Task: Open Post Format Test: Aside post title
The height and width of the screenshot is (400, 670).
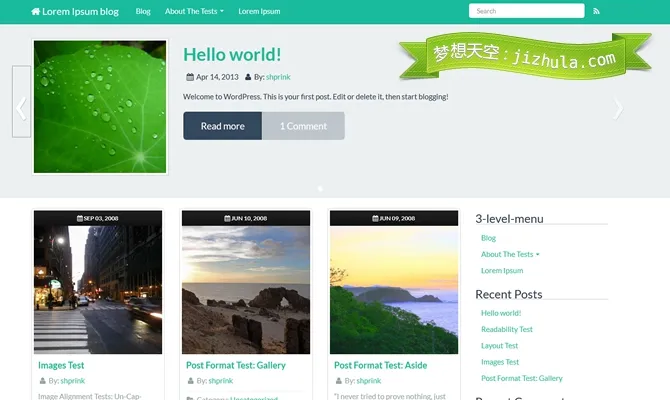Action: click(x=381, y=365)
